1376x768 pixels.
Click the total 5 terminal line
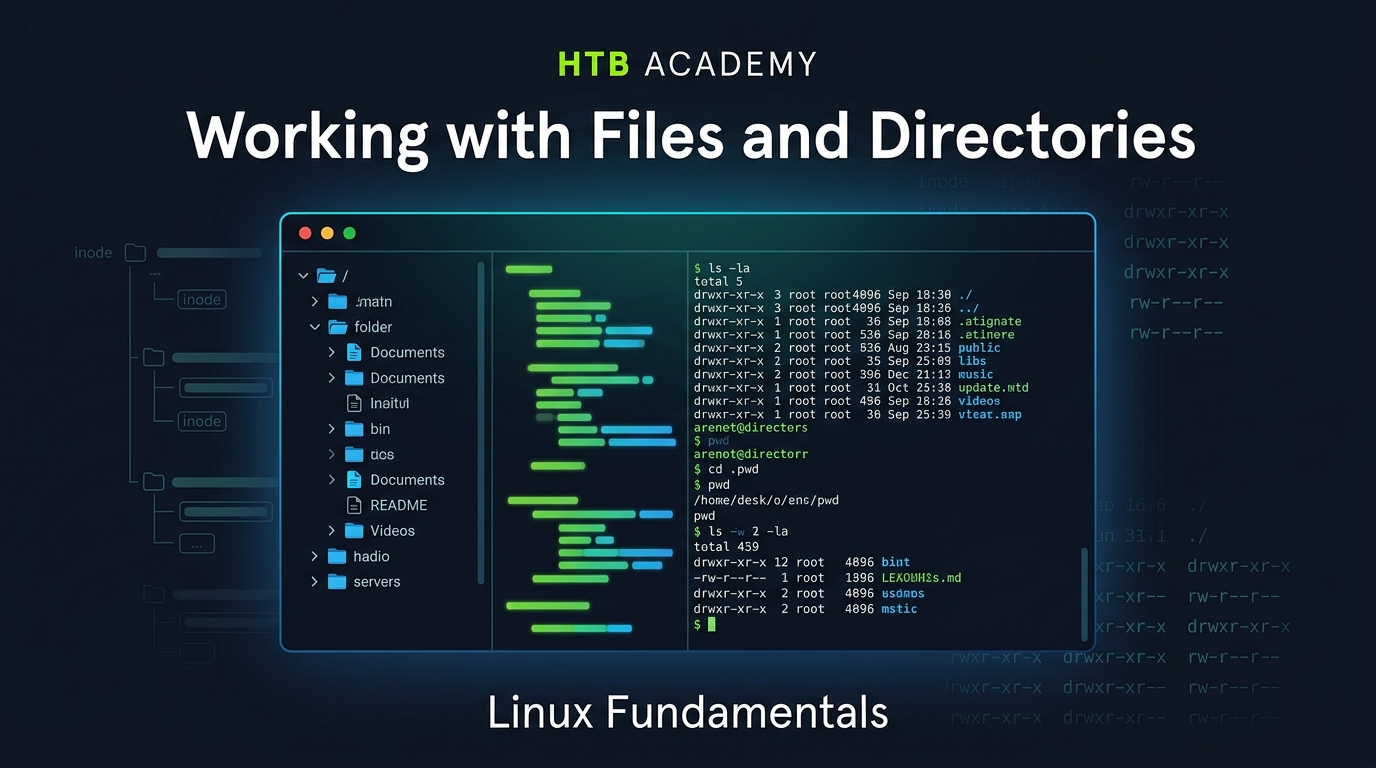(718, 282)
